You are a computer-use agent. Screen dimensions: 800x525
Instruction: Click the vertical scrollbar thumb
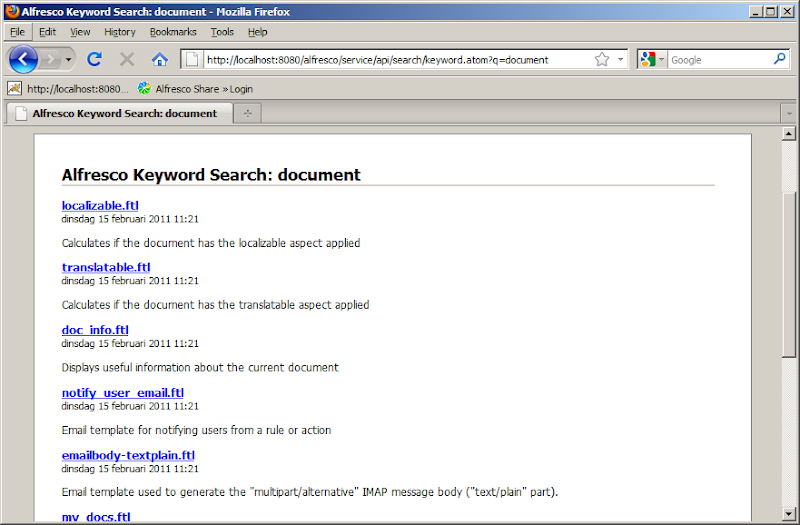click(x=789, y=275)
